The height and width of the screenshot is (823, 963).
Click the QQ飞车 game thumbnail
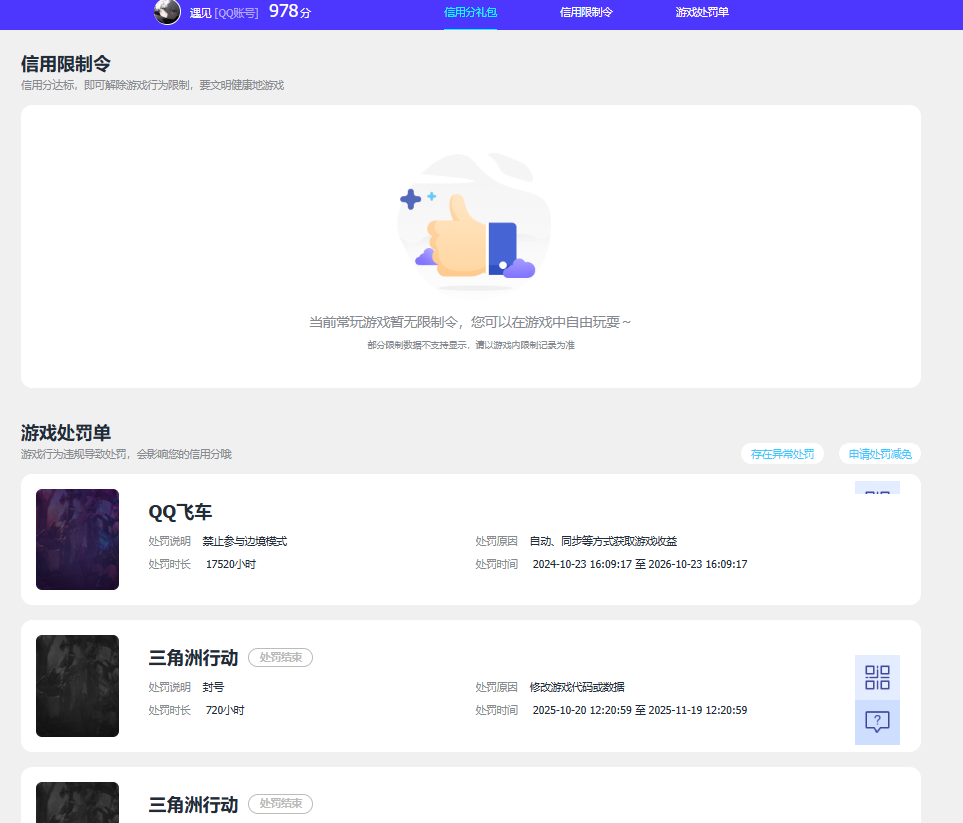77,539
